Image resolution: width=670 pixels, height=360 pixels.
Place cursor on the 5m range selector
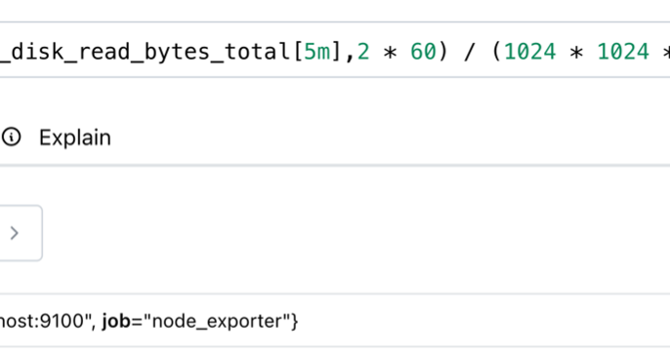tap(317, 52)
